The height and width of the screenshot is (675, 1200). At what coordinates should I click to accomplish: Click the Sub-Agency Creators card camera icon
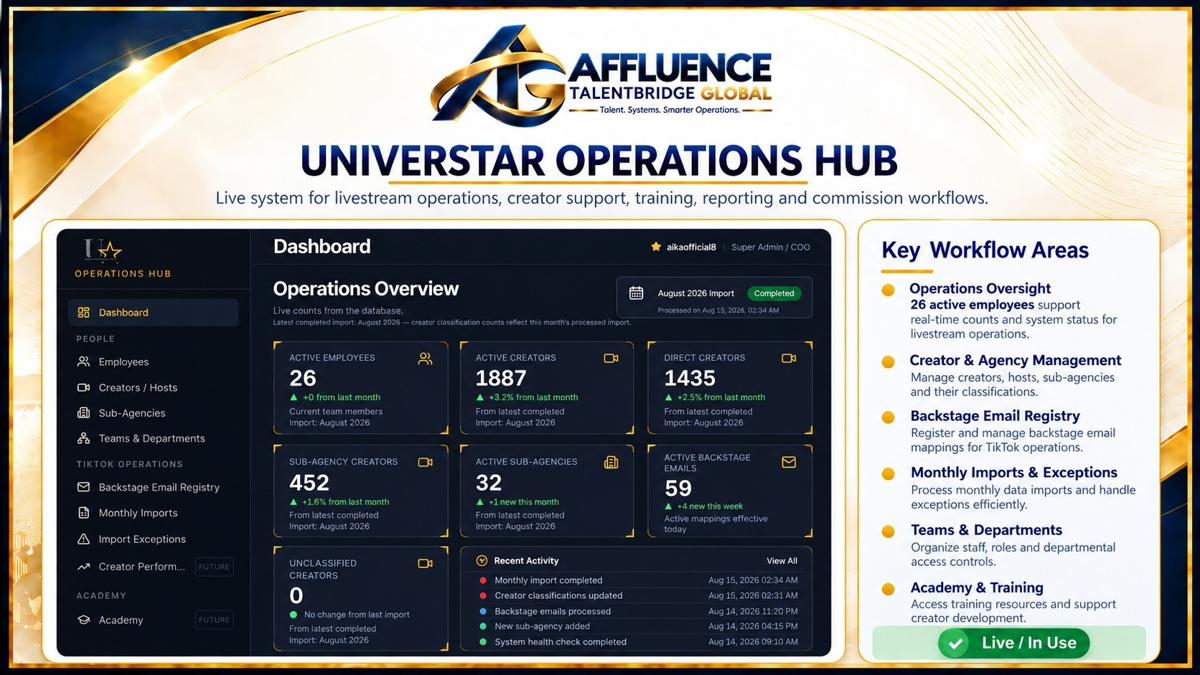tap(425, 462)
